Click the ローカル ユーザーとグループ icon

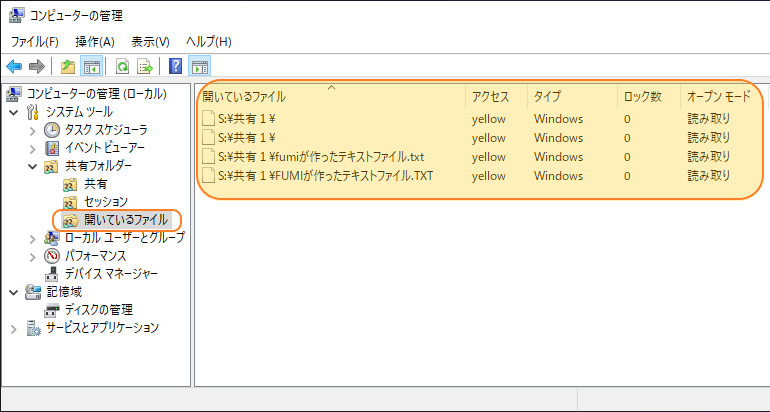pyautogui.click(x=52, y=238)
